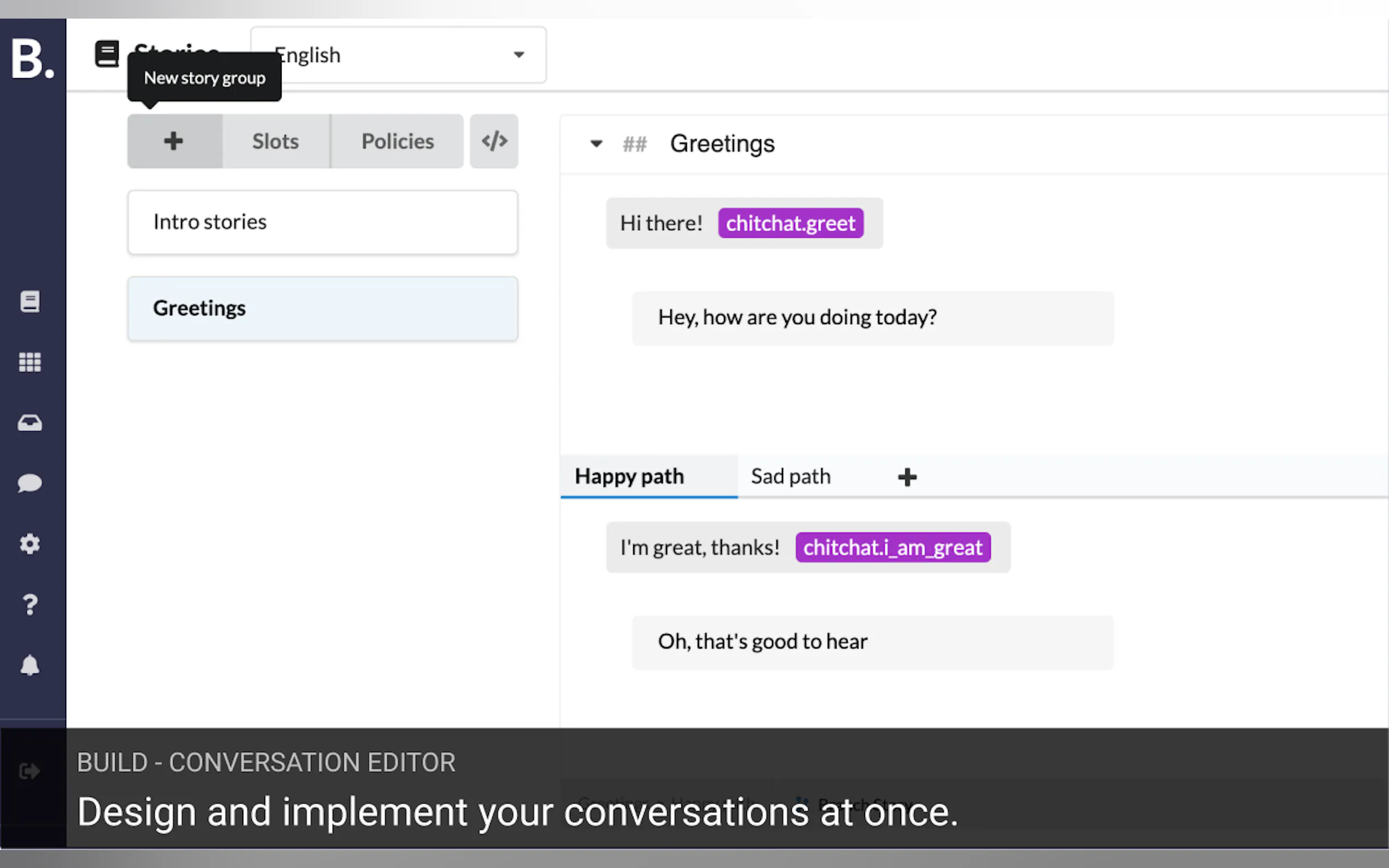Switch to the Sad path tab
This screenshot has height=868, width=1389.
point(790,477)
